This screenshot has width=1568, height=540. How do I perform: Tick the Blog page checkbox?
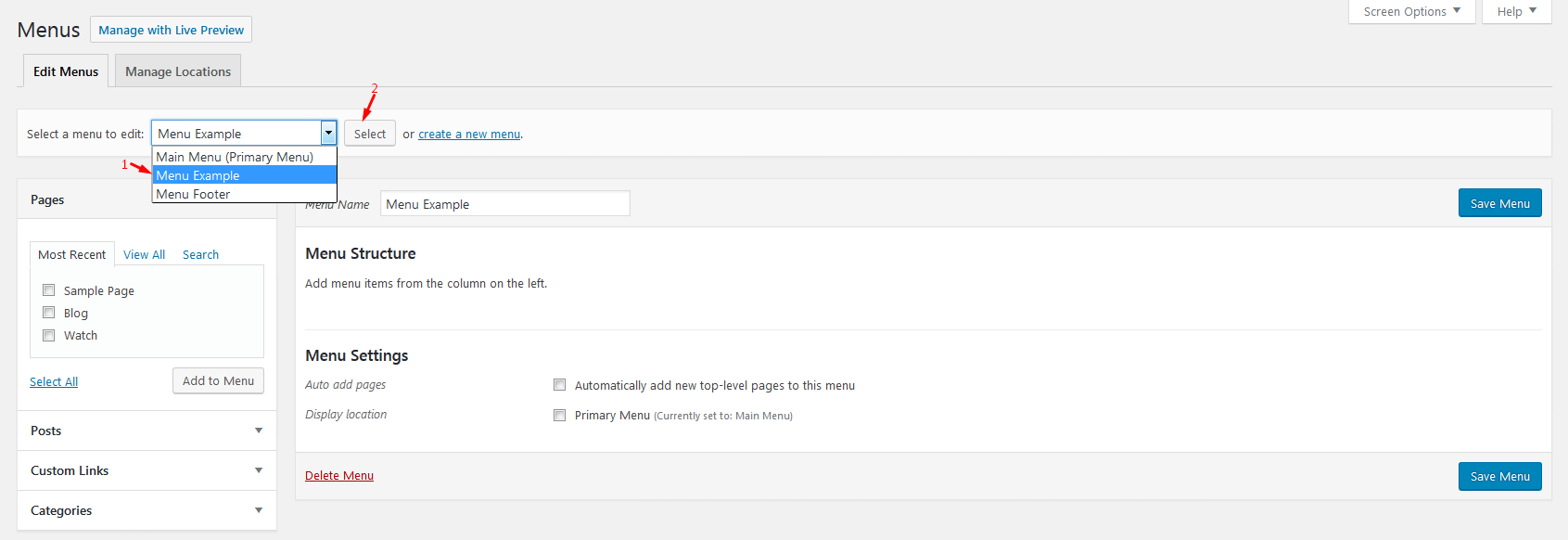click(x=49, y=313)
